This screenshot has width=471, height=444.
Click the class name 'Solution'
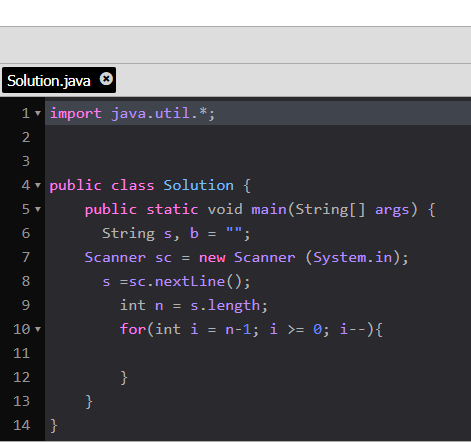pos(198,185)
